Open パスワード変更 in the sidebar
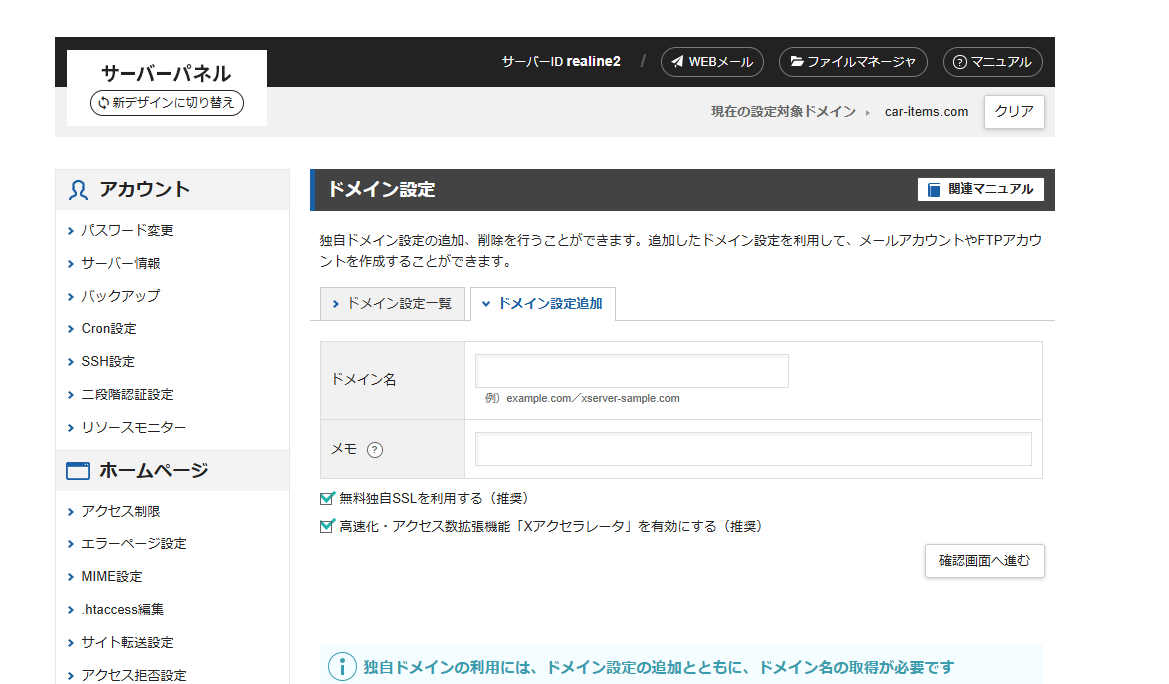The height and width of the screenshot is (684, 1169). (x=127, y=230)
